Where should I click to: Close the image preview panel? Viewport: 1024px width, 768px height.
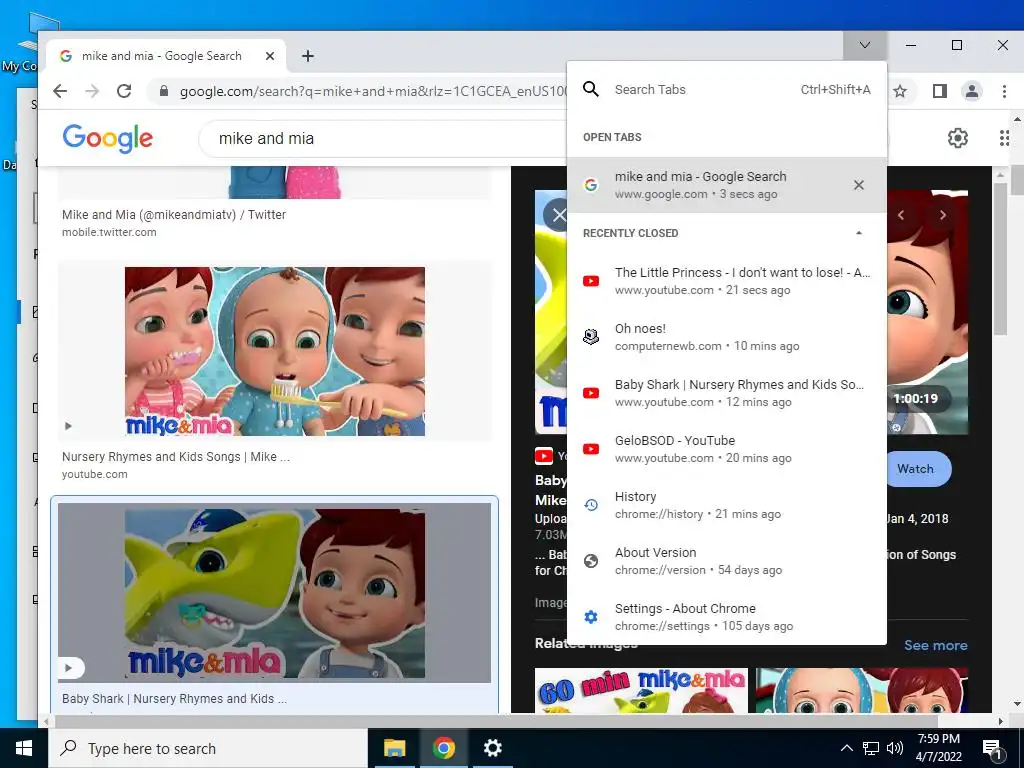click(x=558, y=215)
